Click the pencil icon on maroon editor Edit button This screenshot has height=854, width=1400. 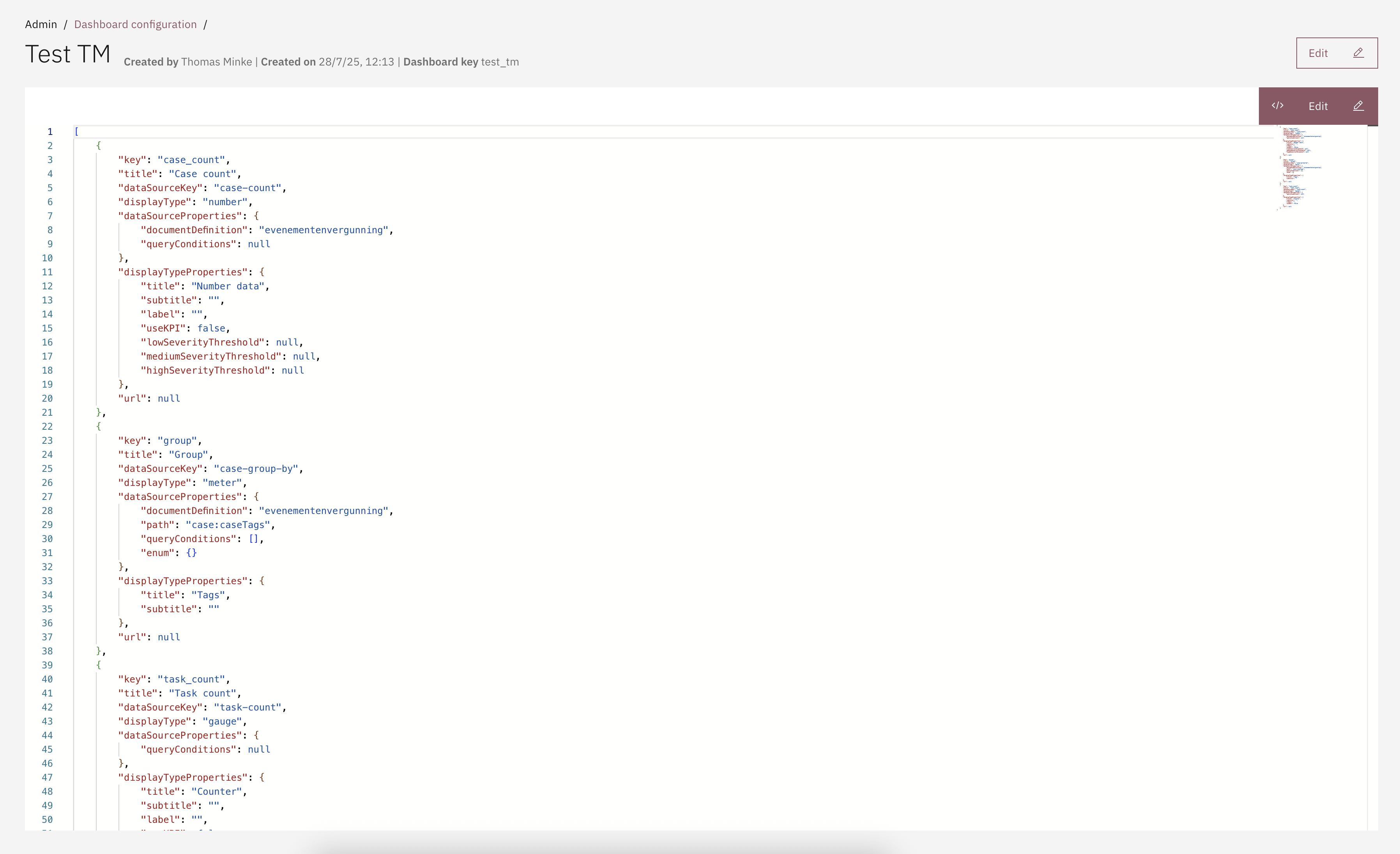tap(1358, 106)
